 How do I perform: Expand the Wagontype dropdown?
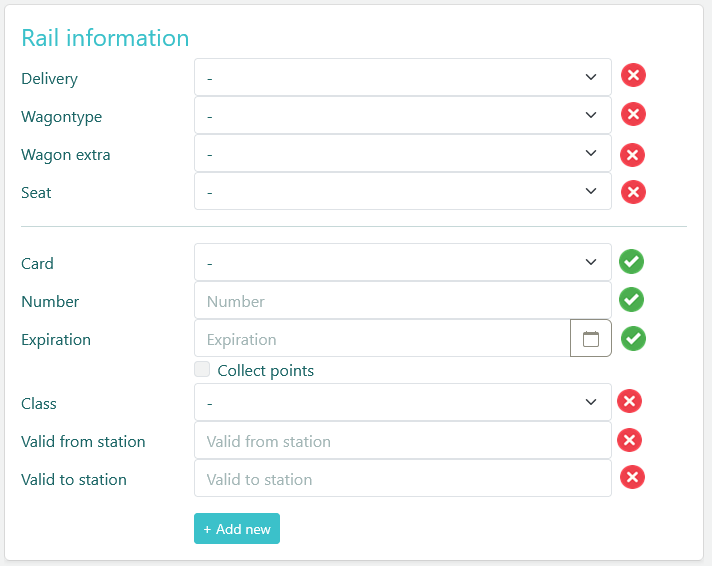[x=402, y=116]
